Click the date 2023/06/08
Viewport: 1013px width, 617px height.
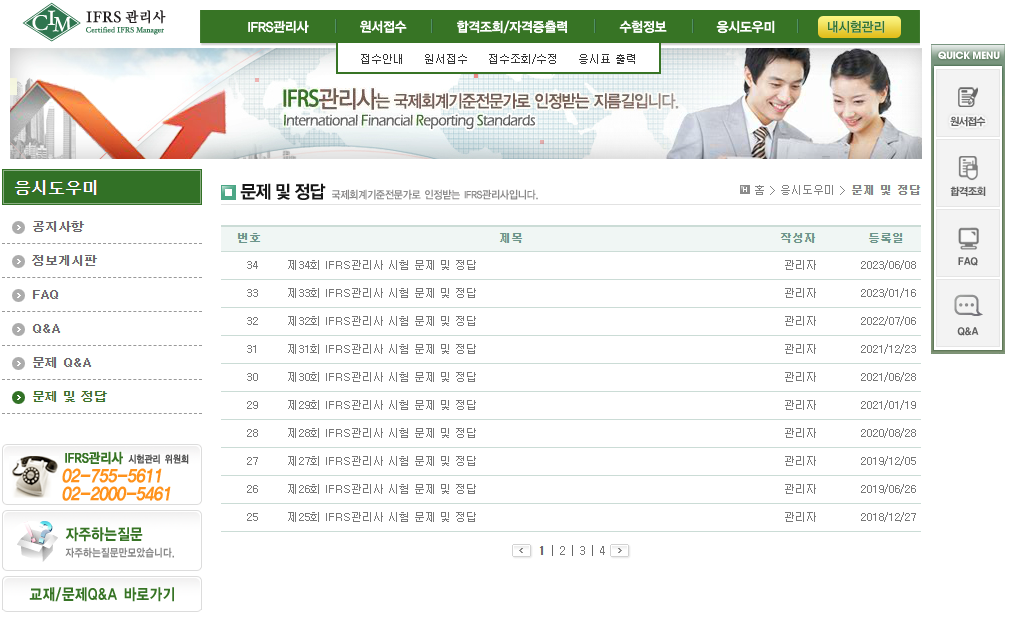[x=888, y=265]
